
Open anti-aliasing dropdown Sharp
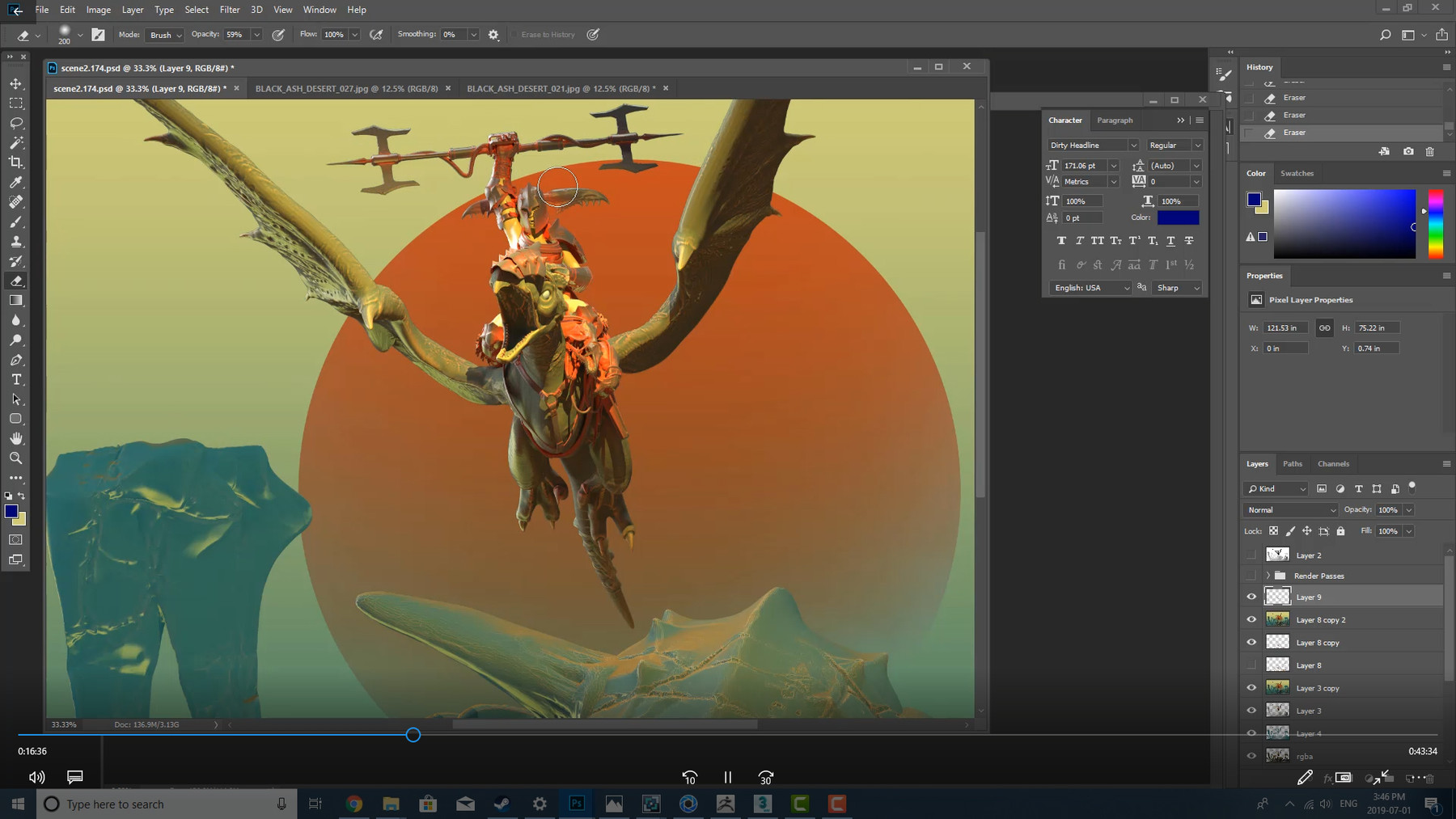[1178, 288]
